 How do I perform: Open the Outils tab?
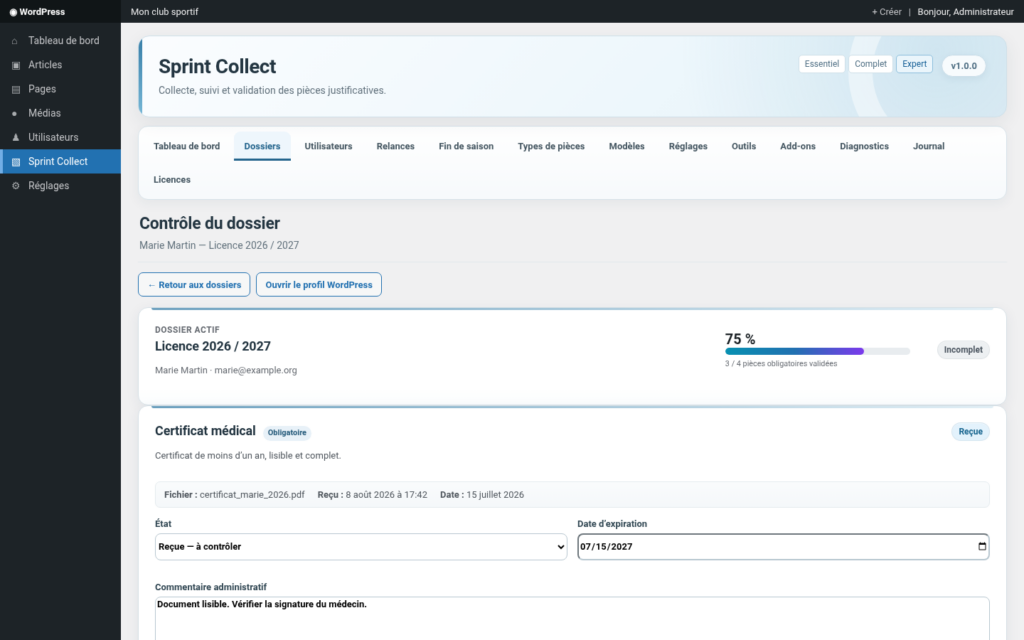click(x=743, y=146)
